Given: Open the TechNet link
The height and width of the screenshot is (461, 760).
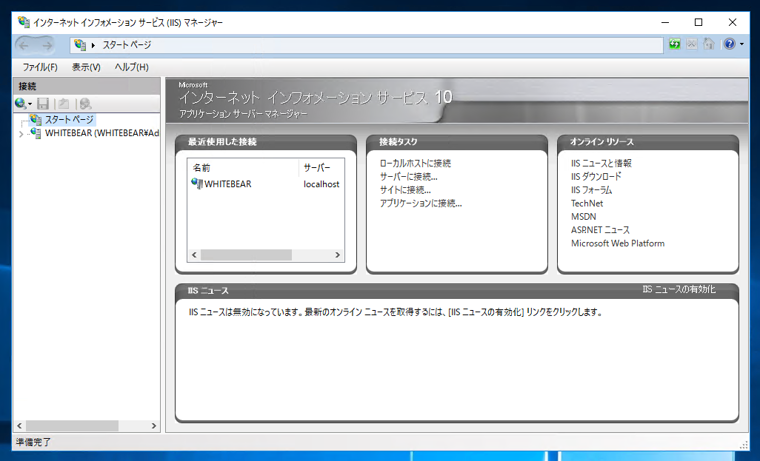Looking at the screenshot, I should click(587, 203).
